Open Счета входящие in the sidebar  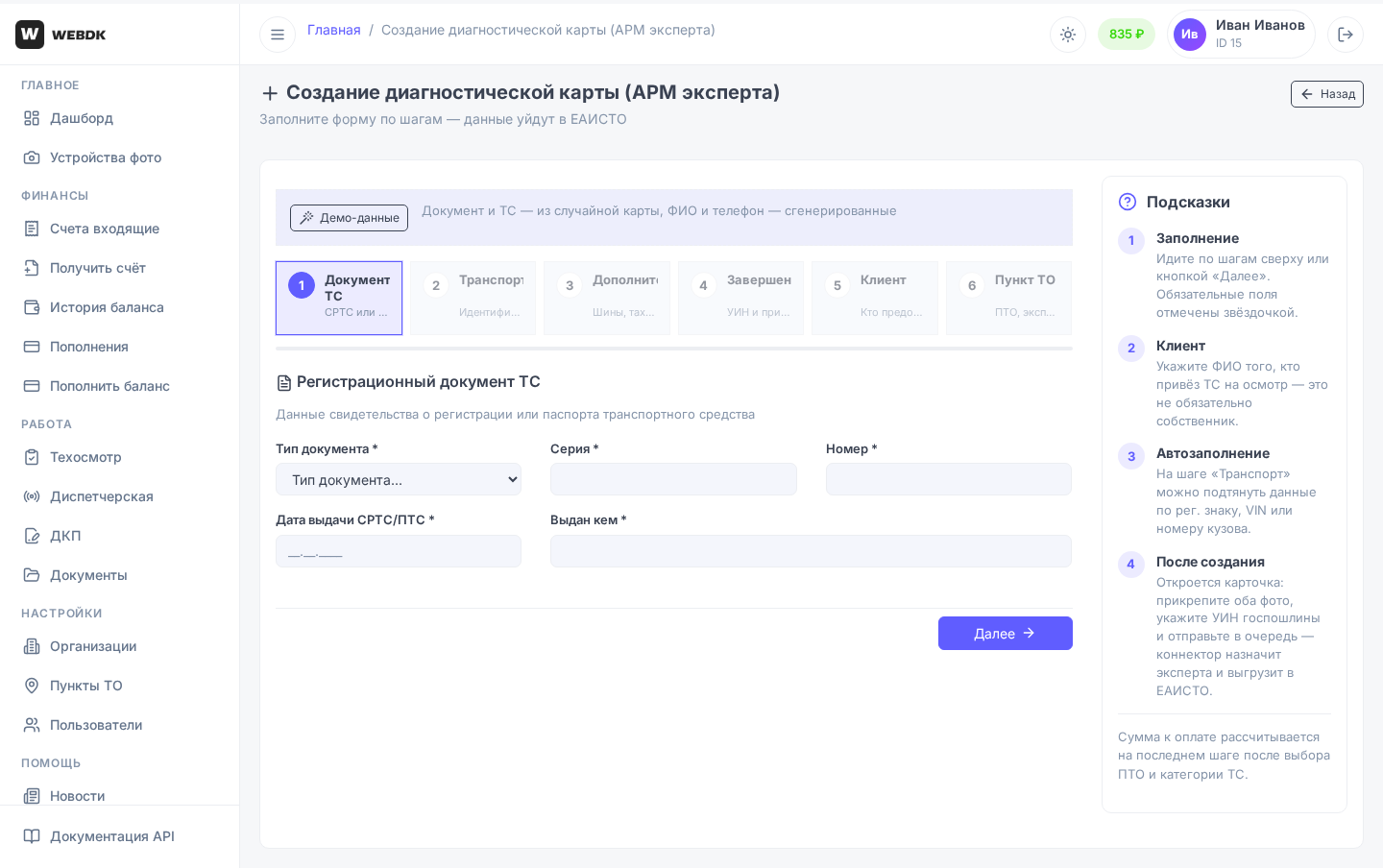tap(120, 229)
